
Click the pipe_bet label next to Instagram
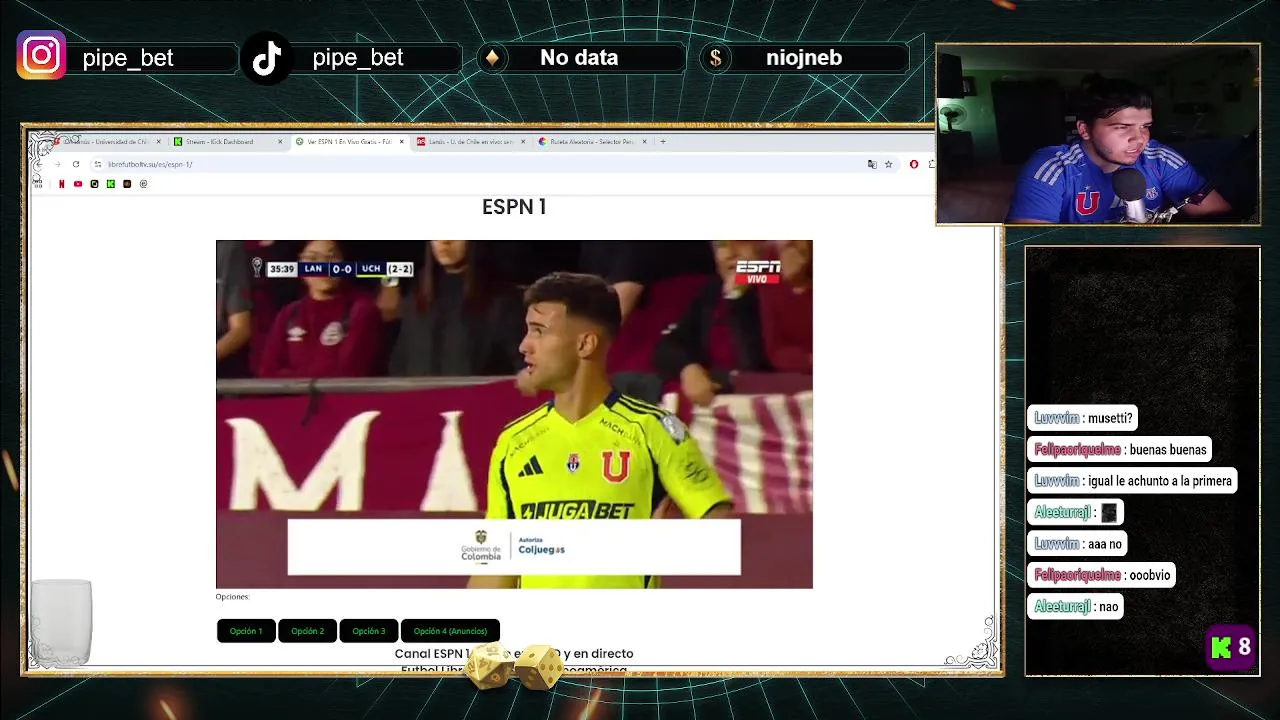click(x=128, y=58)
